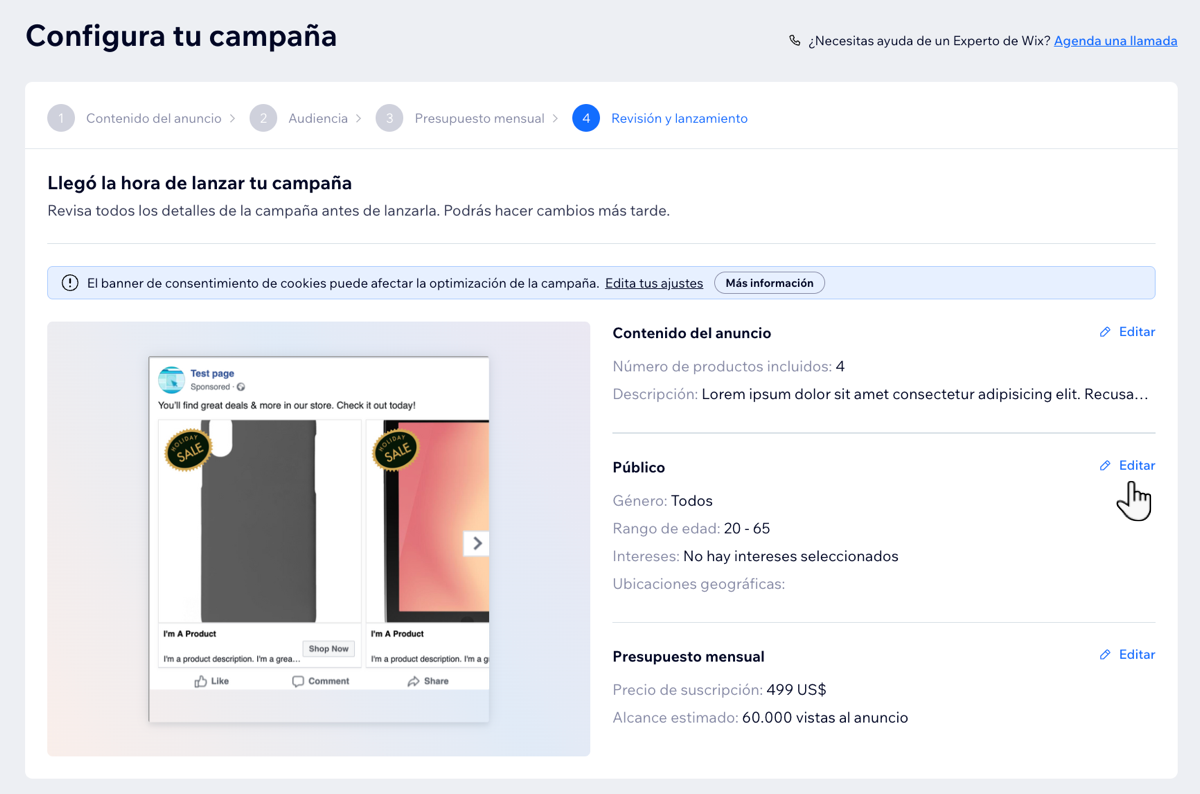This screenshot has width=1200, height=794.
Task: Click the chevron after 'Presupuesto mensual' step
Action: click(x=556, y=118)
